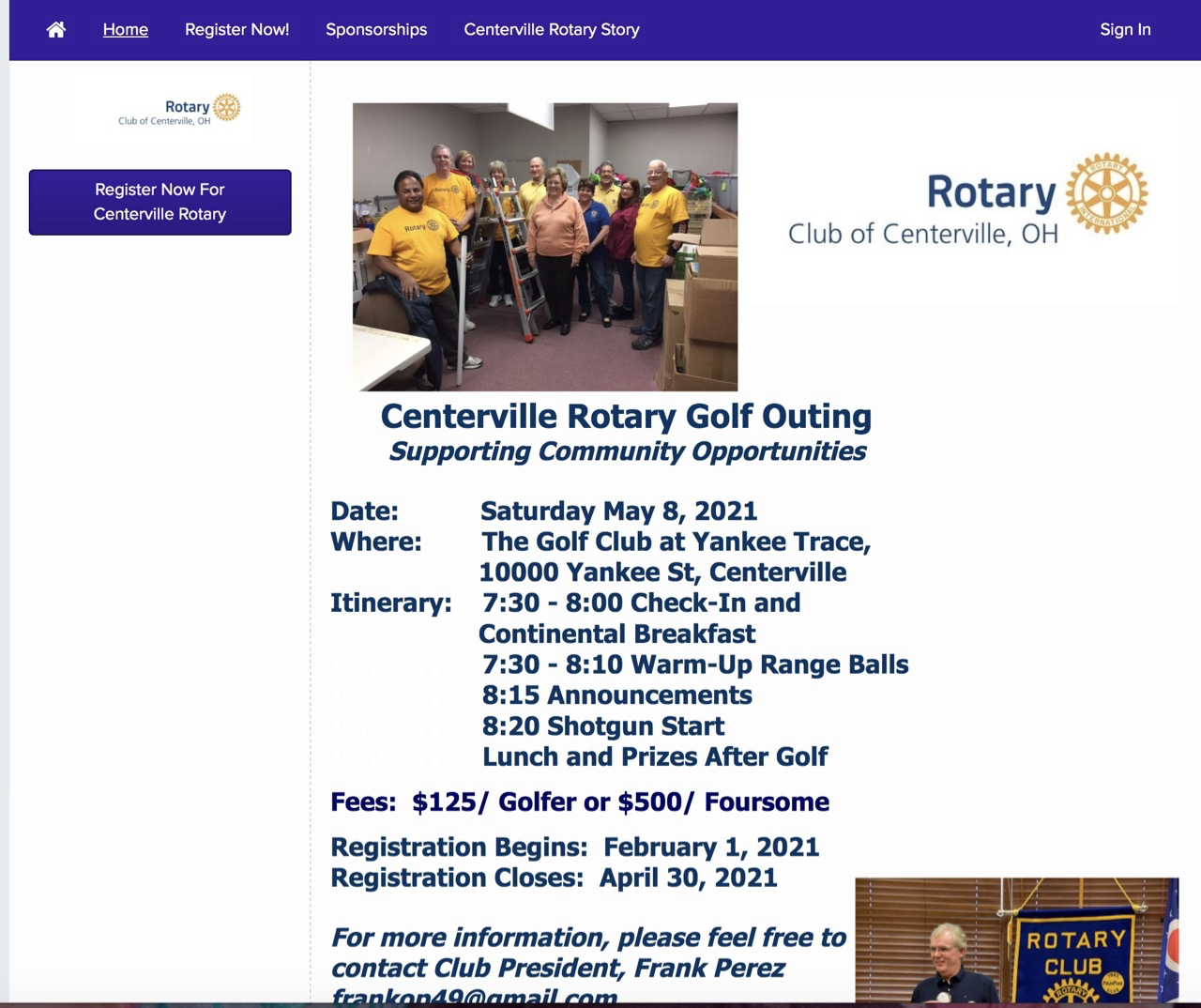The image size is (1201, 1008).
Task: Click the frankop49 email address link
Action: click(x=475, y=997)
